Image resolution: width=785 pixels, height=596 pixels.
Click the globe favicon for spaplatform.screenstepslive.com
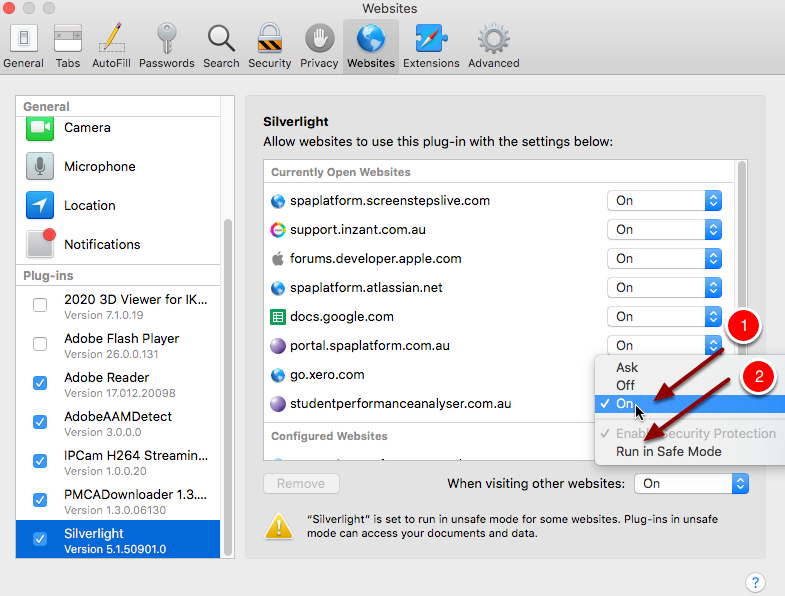pos(278,201)
